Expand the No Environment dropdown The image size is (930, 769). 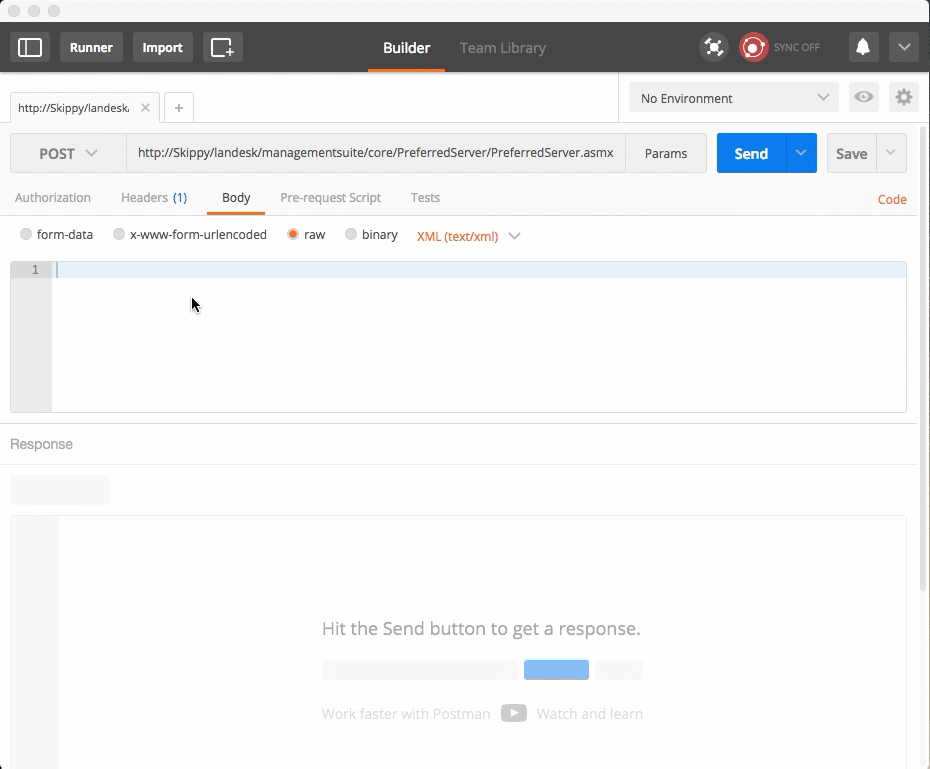coord(734,98)
